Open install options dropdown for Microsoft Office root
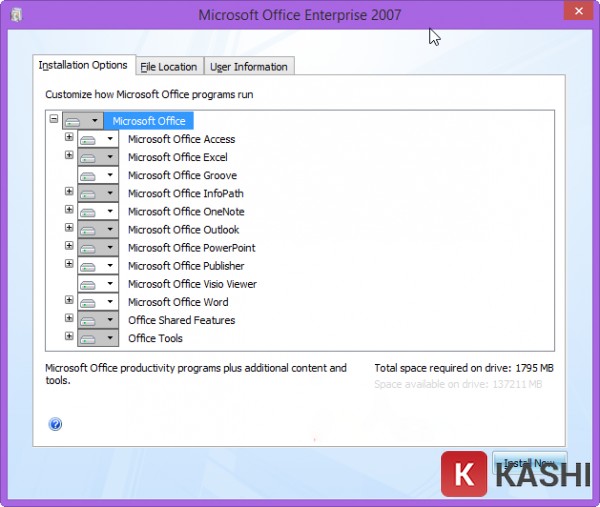Viewport: 600px width, 507px height. click(94, 121)
